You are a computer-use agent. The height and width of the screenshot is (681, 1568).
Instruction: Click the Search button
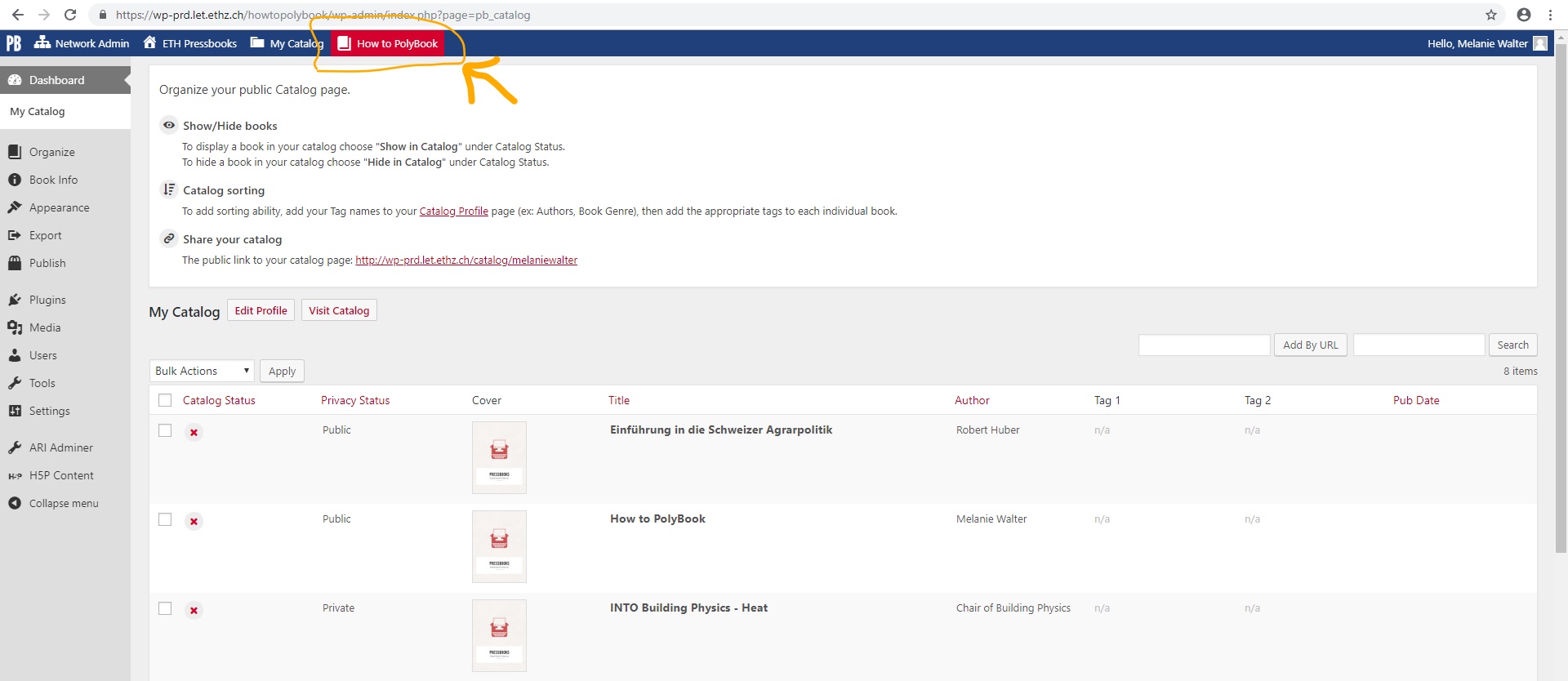click(x=1512, y=345)
